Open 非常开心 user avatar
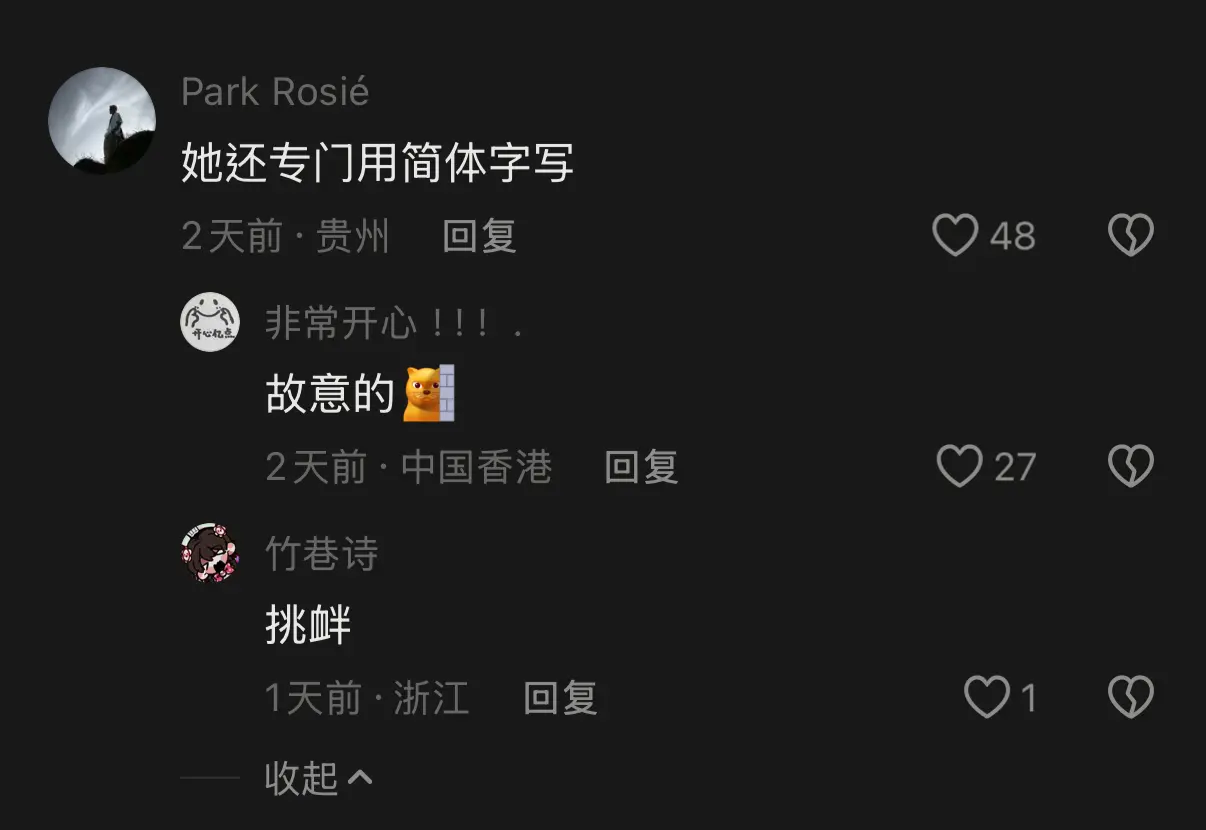This screenshot has height=830, width=1206. pos(210,323)
